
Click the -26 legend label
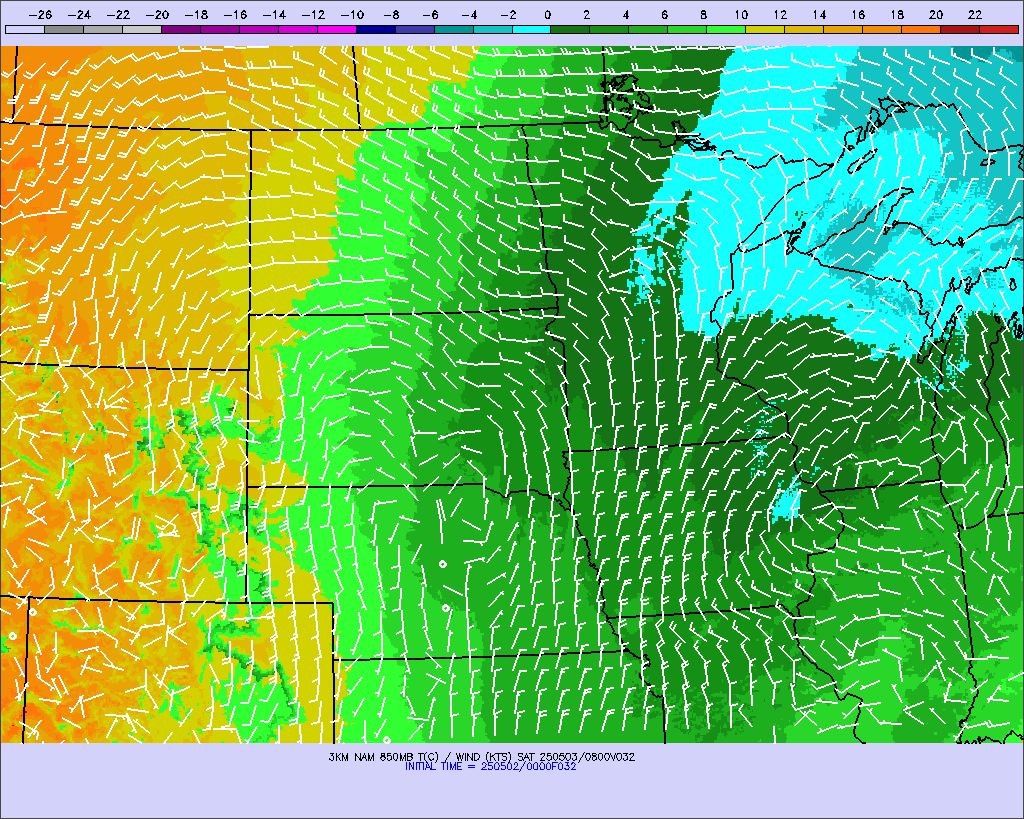coord(40,14)
